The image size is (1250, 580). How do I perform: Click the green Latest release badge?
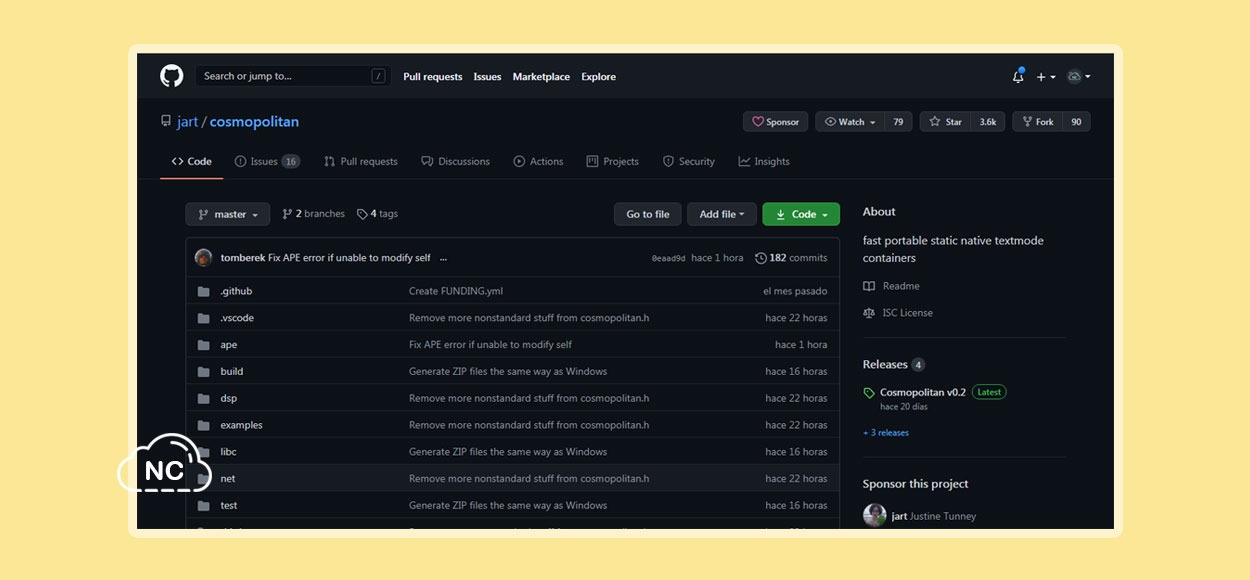[x=989, y=392]
